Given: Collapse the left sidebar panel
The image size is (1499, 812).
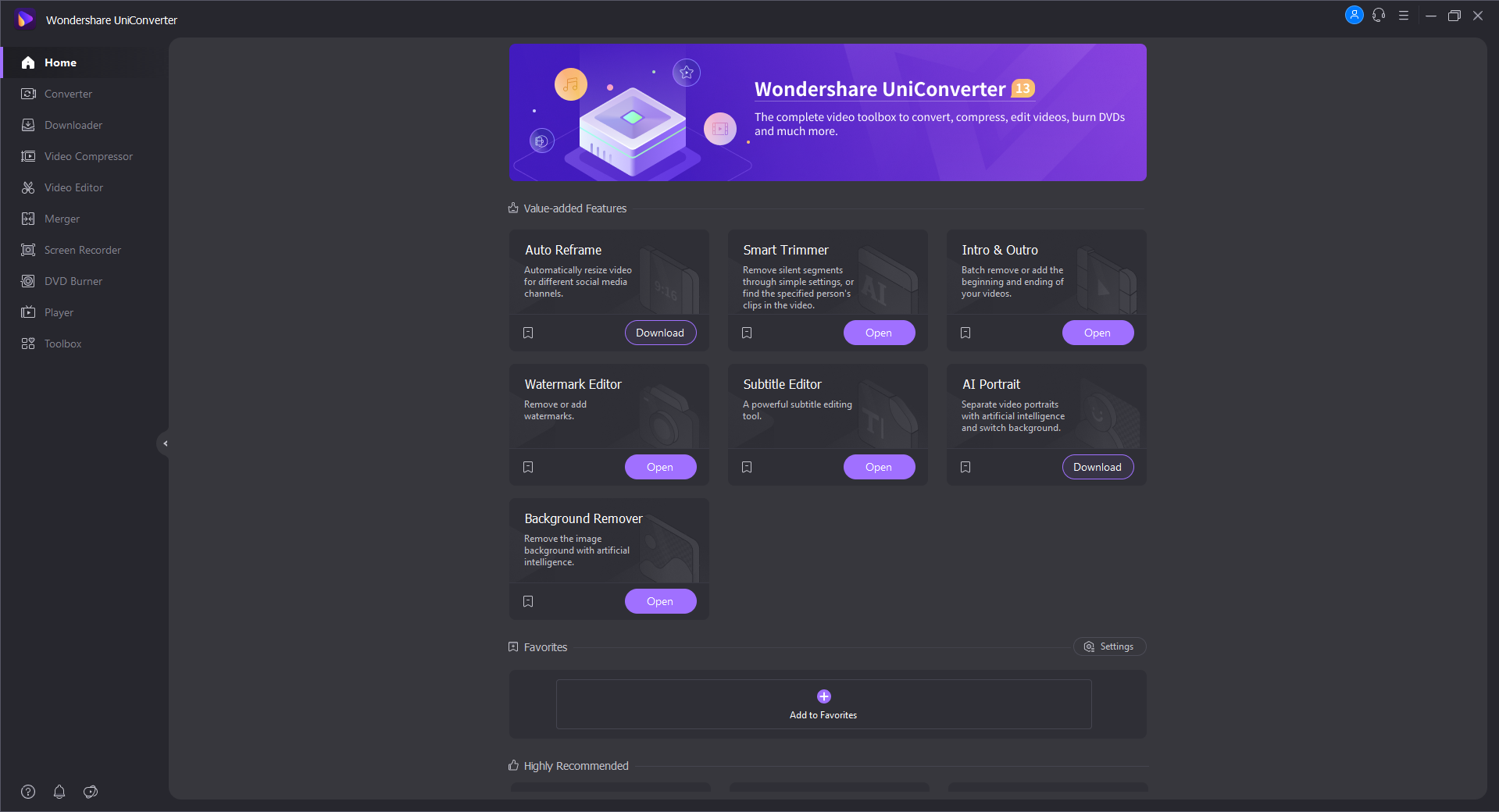Looking at the screenshot, I should pos(164,443).
